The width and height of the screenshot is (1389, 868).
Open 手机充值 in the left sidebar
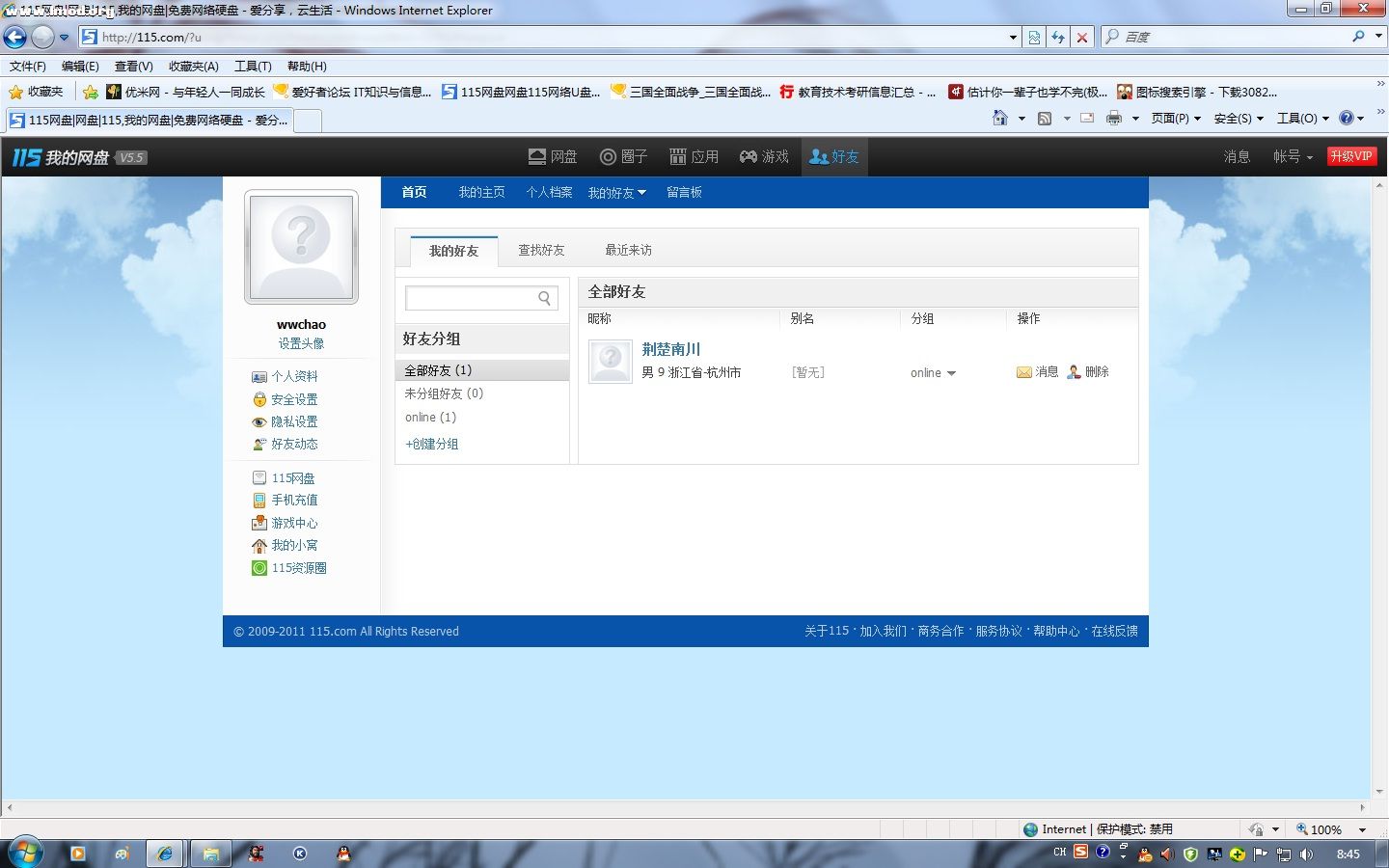point(293,500)
